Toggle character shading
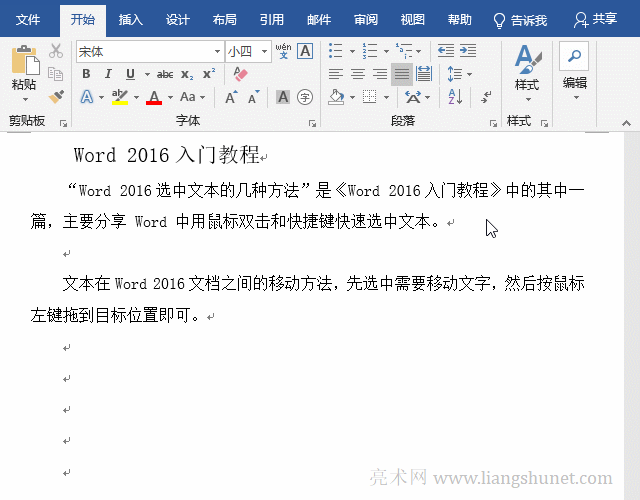The height and width of the screenshot is (500, 640). [x=283, y=97]
